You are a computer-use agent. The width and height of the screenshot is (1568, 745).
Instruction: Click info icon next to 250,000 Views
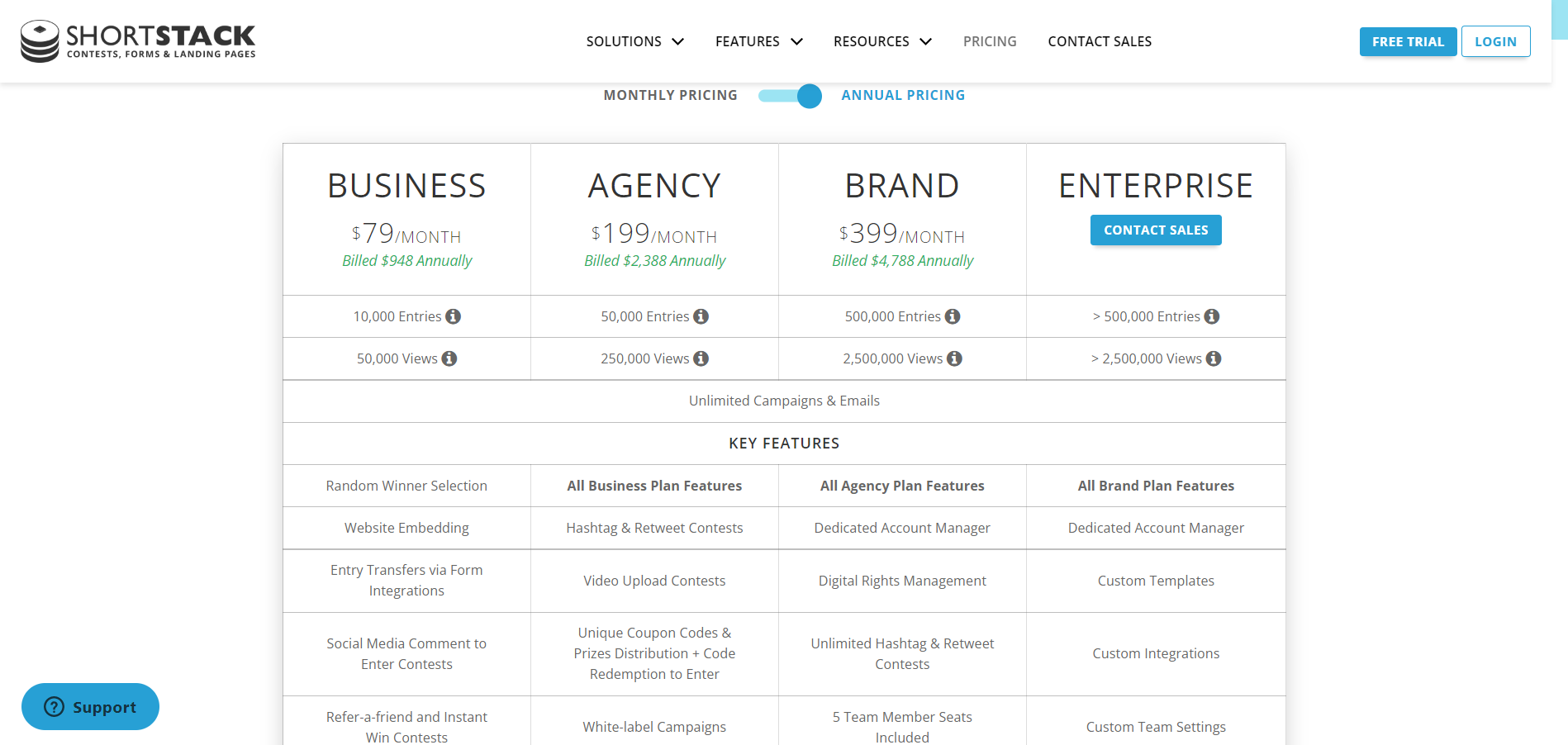(701, 358)
